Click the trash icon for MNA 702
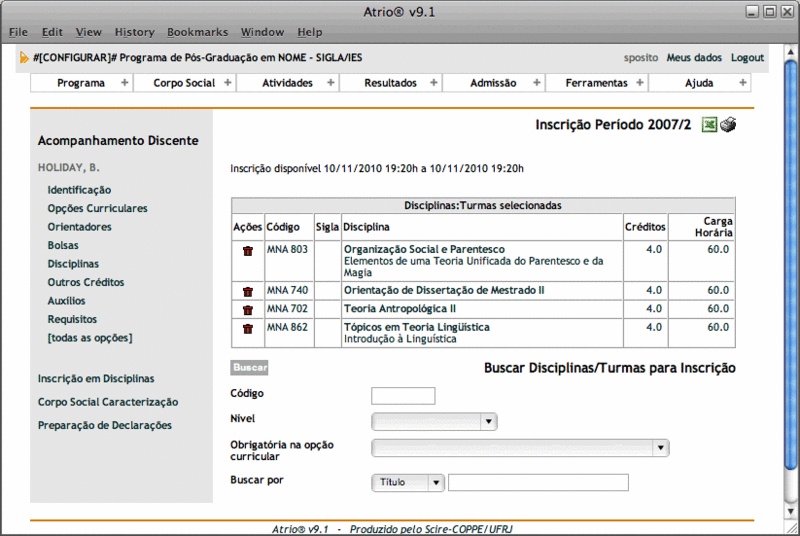Image resolution: width=800 pixels, height=536 pixels. 247,310
